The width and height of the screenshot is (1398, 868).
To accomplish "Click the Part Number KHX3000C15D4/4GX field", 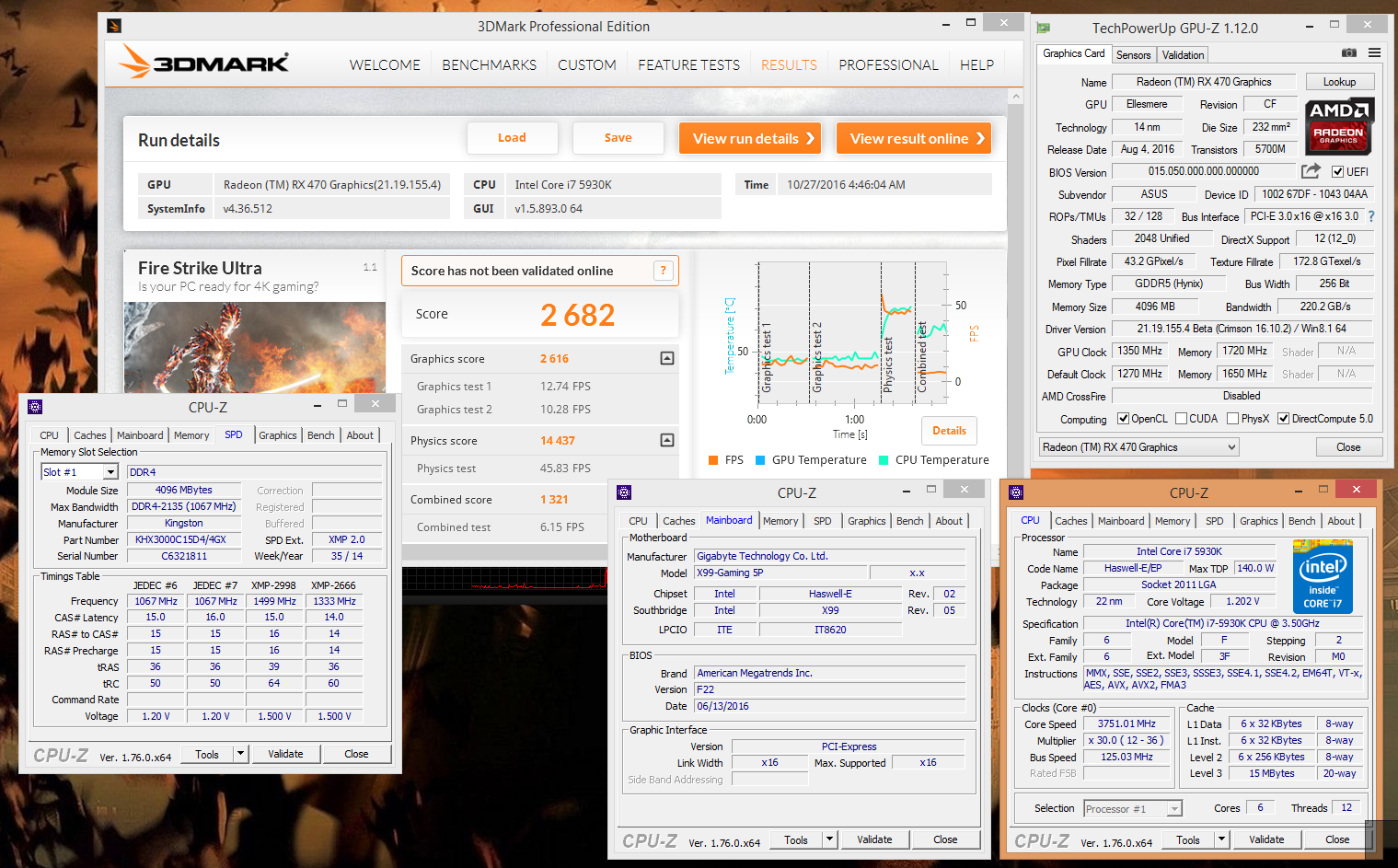I will point(184,540).
